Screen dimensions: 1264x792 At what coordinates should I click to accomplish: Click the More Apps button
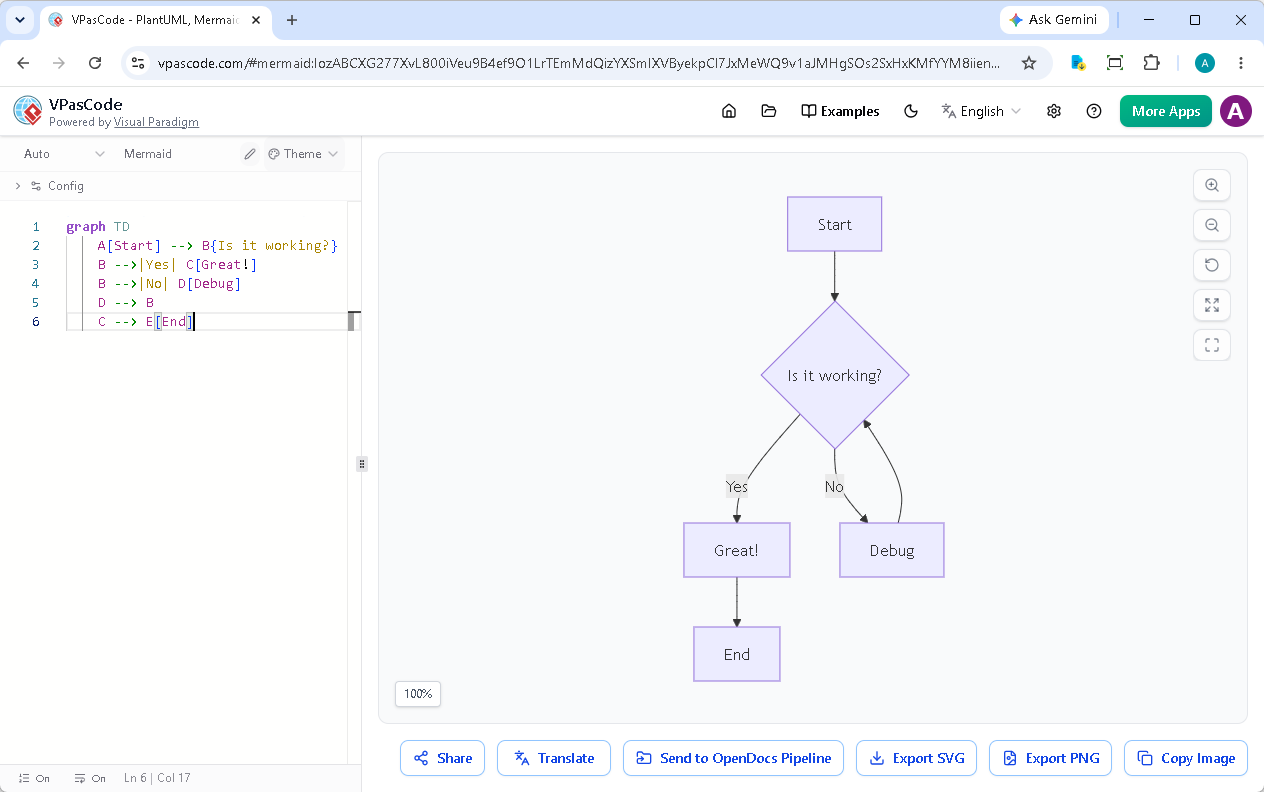click(x=1166, y=111)
